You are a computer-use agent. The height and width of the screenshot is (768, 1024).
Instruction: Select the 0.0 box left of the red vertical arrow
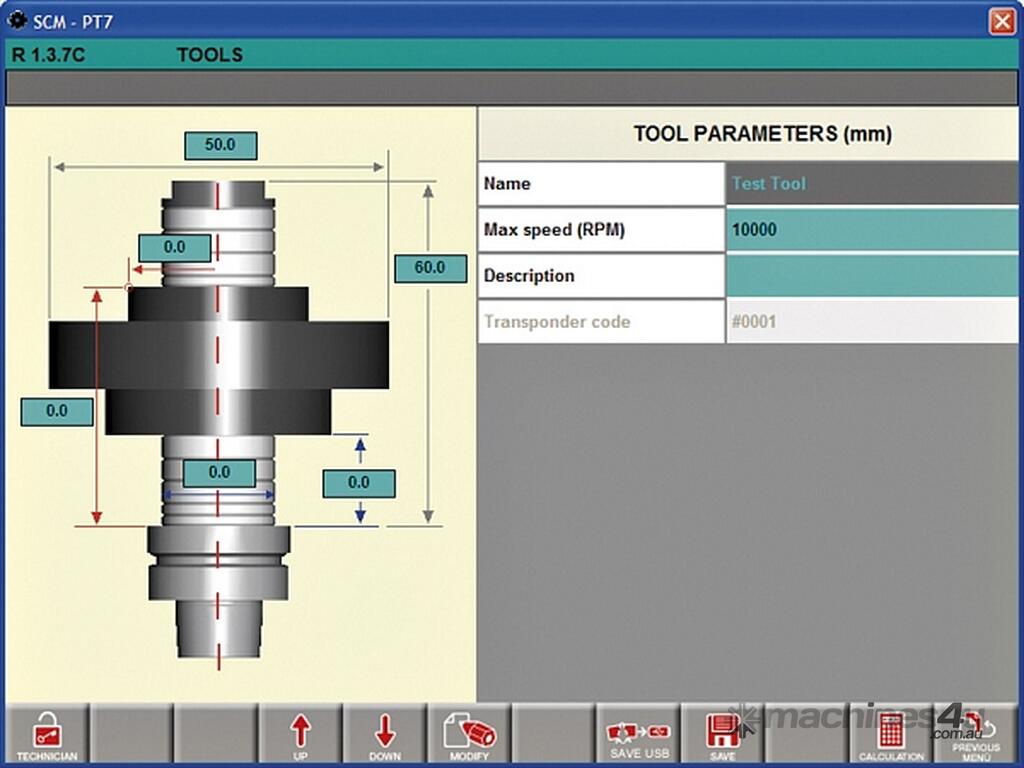57,411
